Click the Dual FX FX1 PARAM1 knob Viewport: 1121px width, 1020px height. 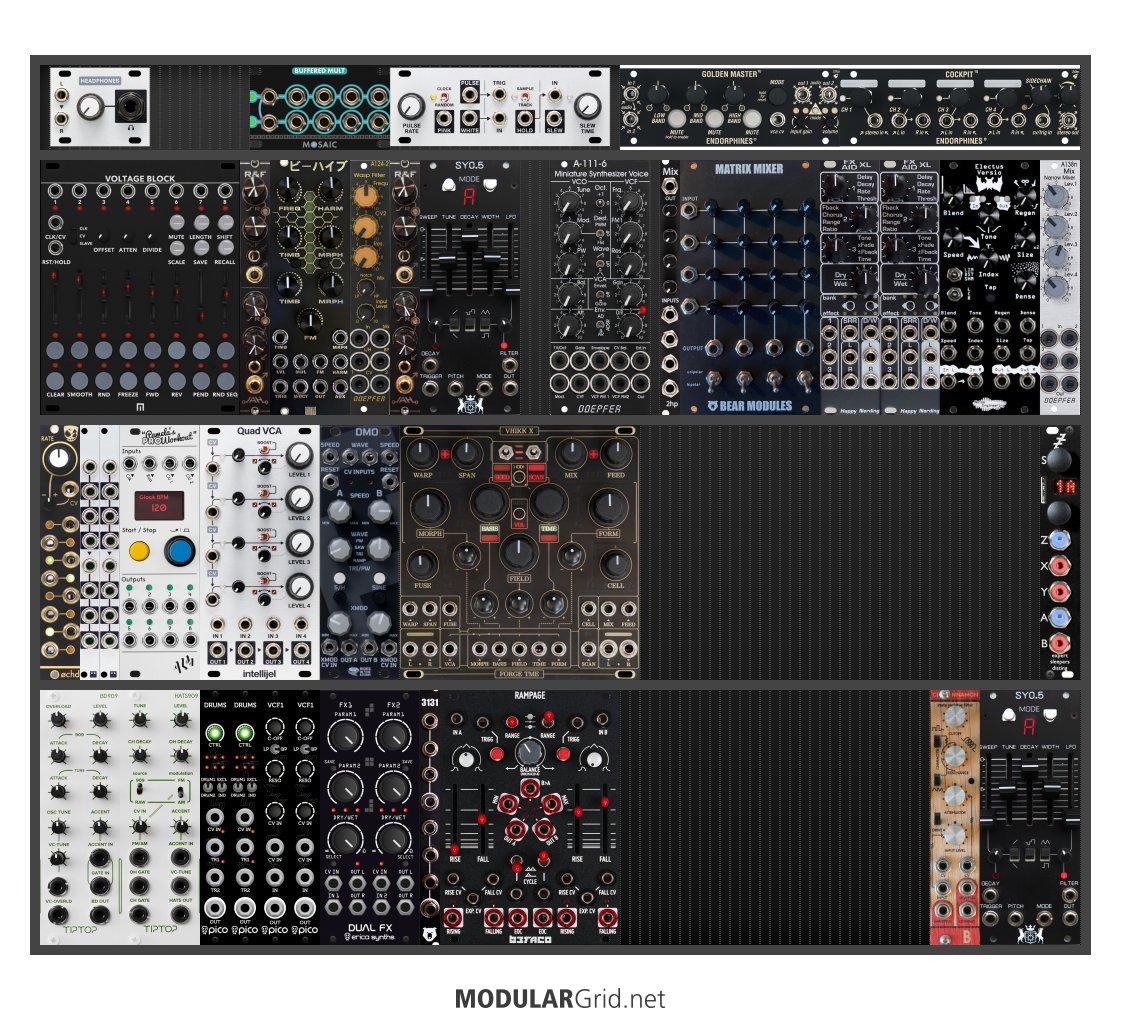point(345,736)
